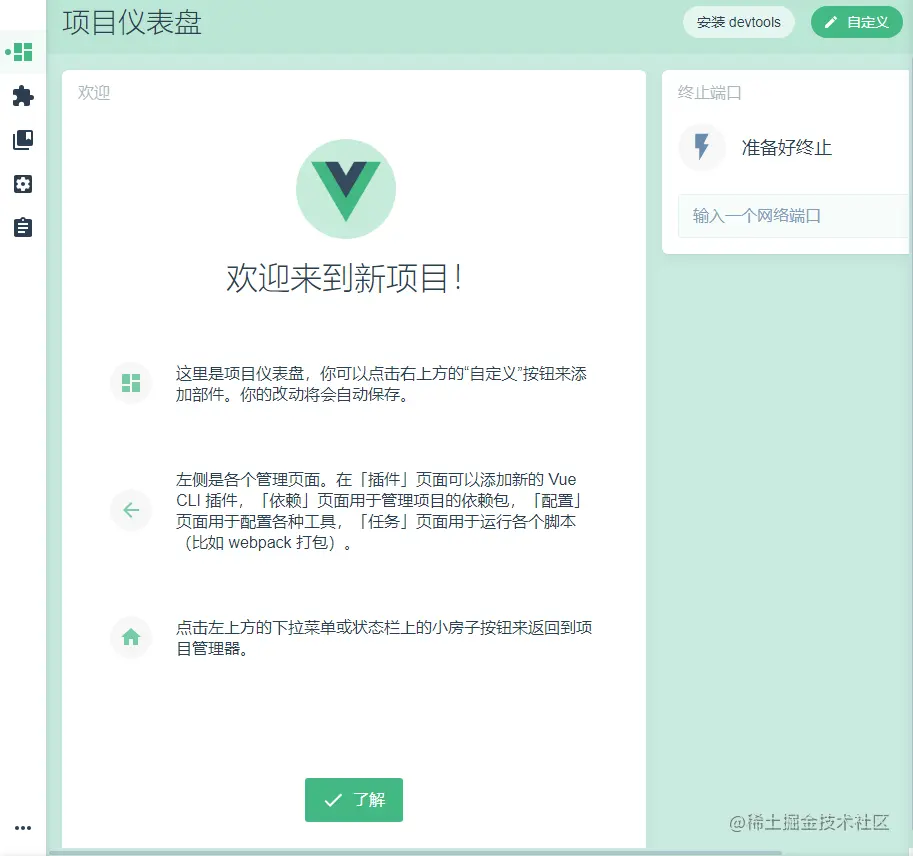Click the horizontal scrollbar at bottom
Image resolution: width=913 pixels, height=856 pixels.
[x=415, y=853]
